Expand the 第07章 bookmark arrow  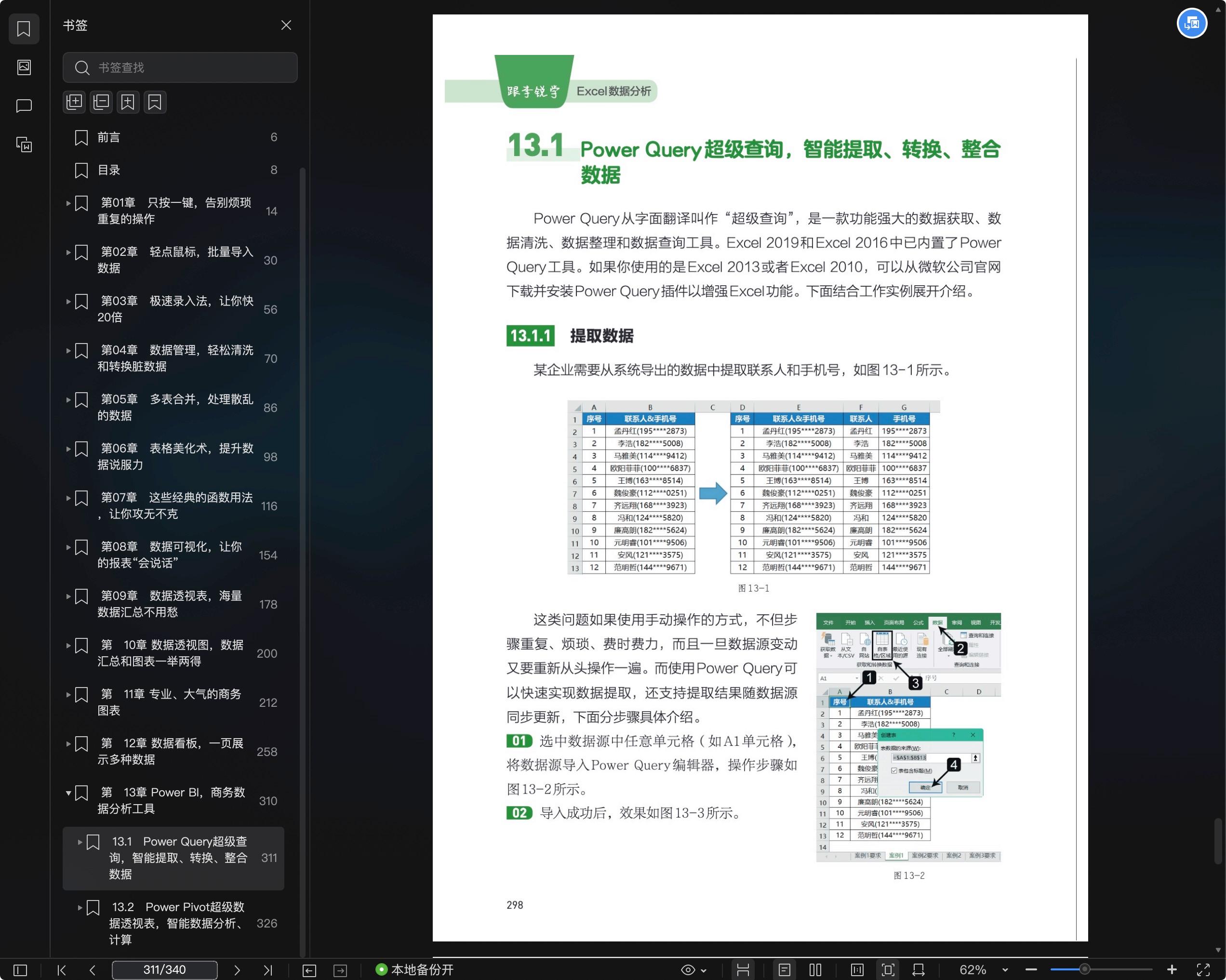pyautogui.click(x=68, y=498)
